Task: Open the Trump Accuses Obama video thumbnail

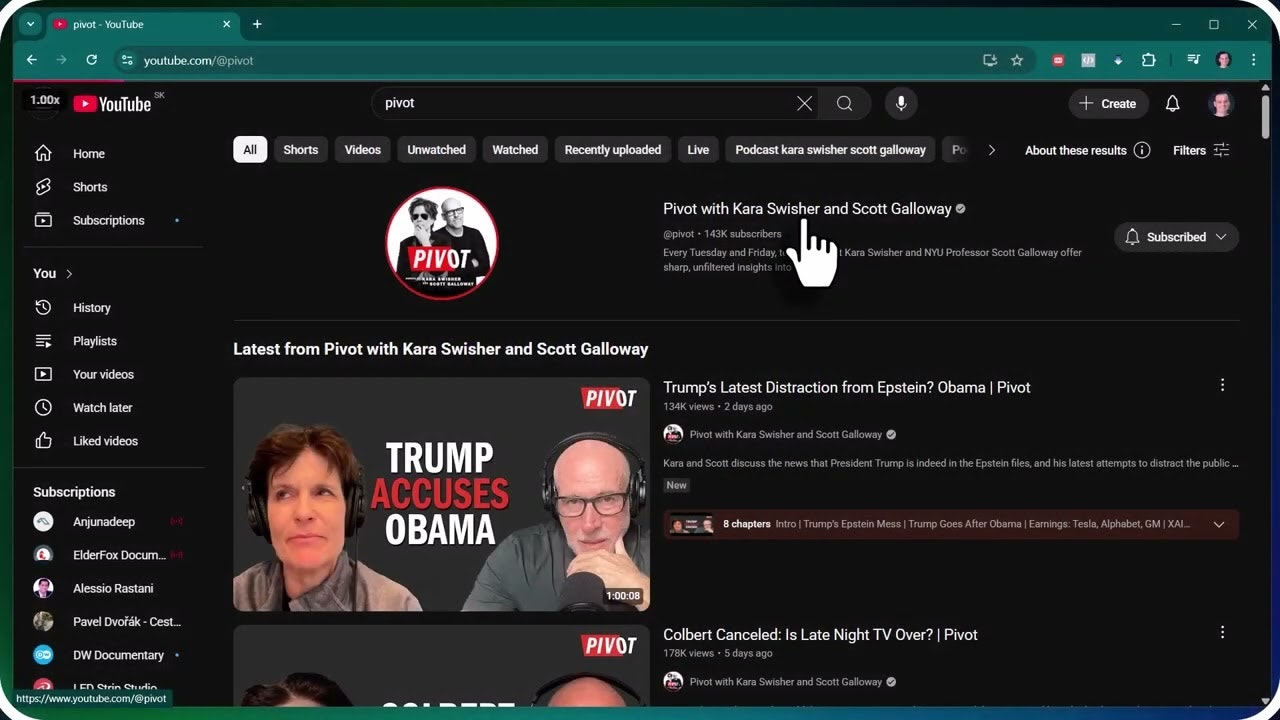Action: click(441, 494)
